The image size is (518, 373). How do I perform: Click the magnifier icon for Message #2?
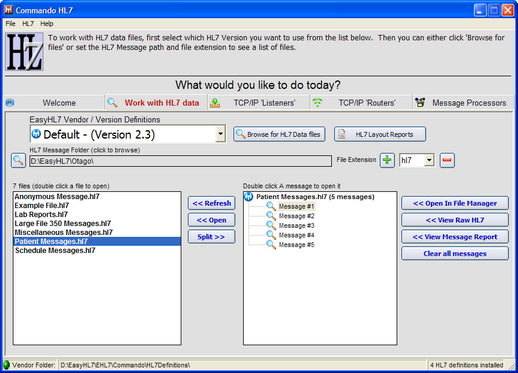271,216
